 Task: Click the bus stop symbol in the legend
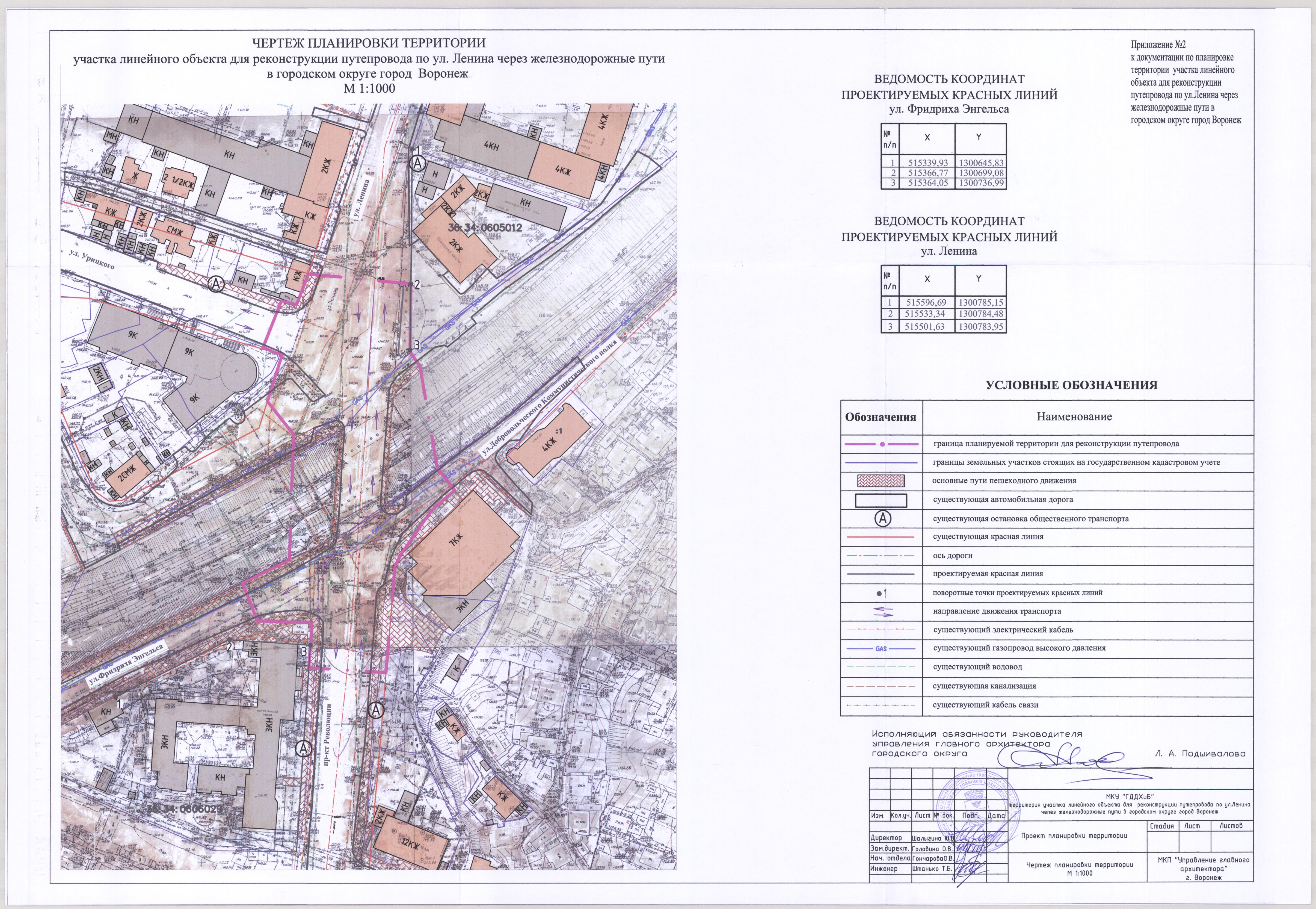tap(882, 518)
